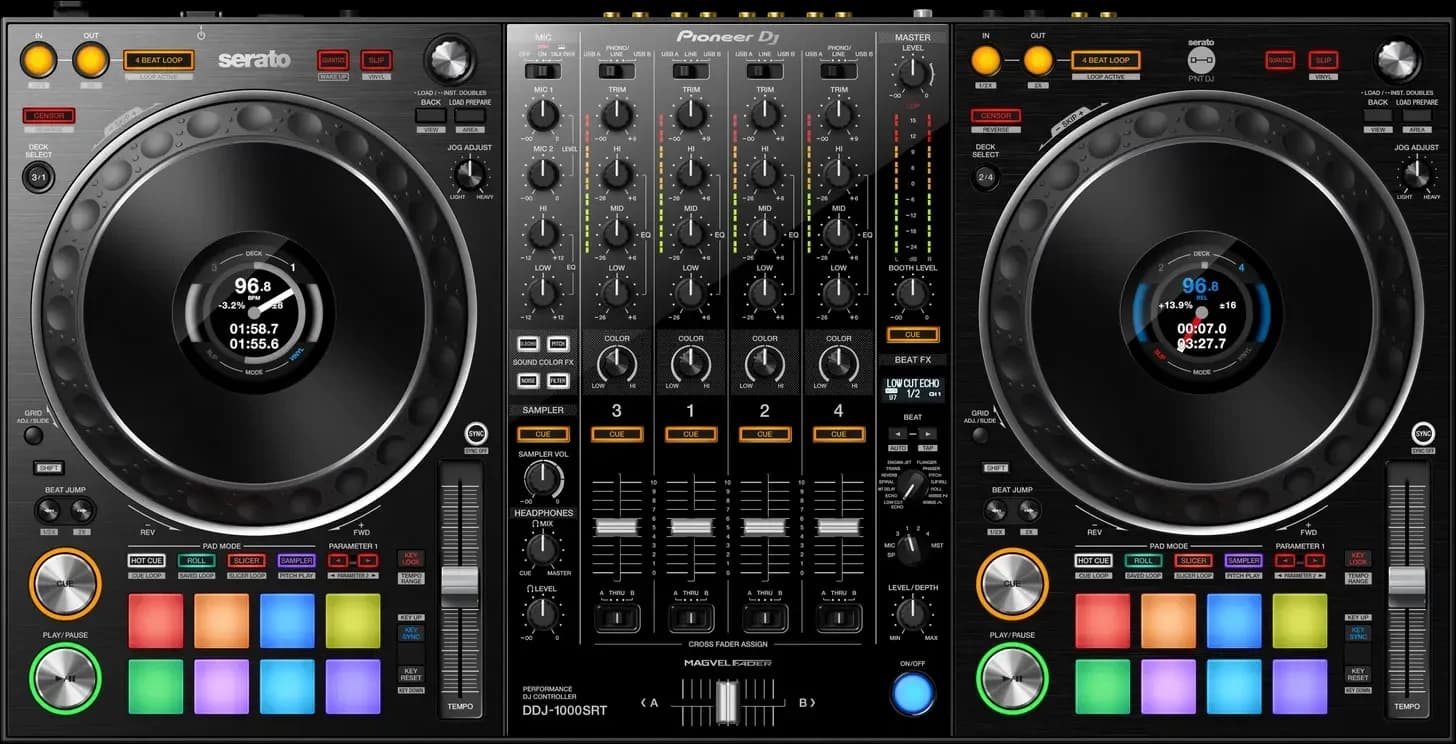The height and width of the screenshot is (744, 1456).
Task: Trigger the red performance pad on left deck
Action: [156, 621]
